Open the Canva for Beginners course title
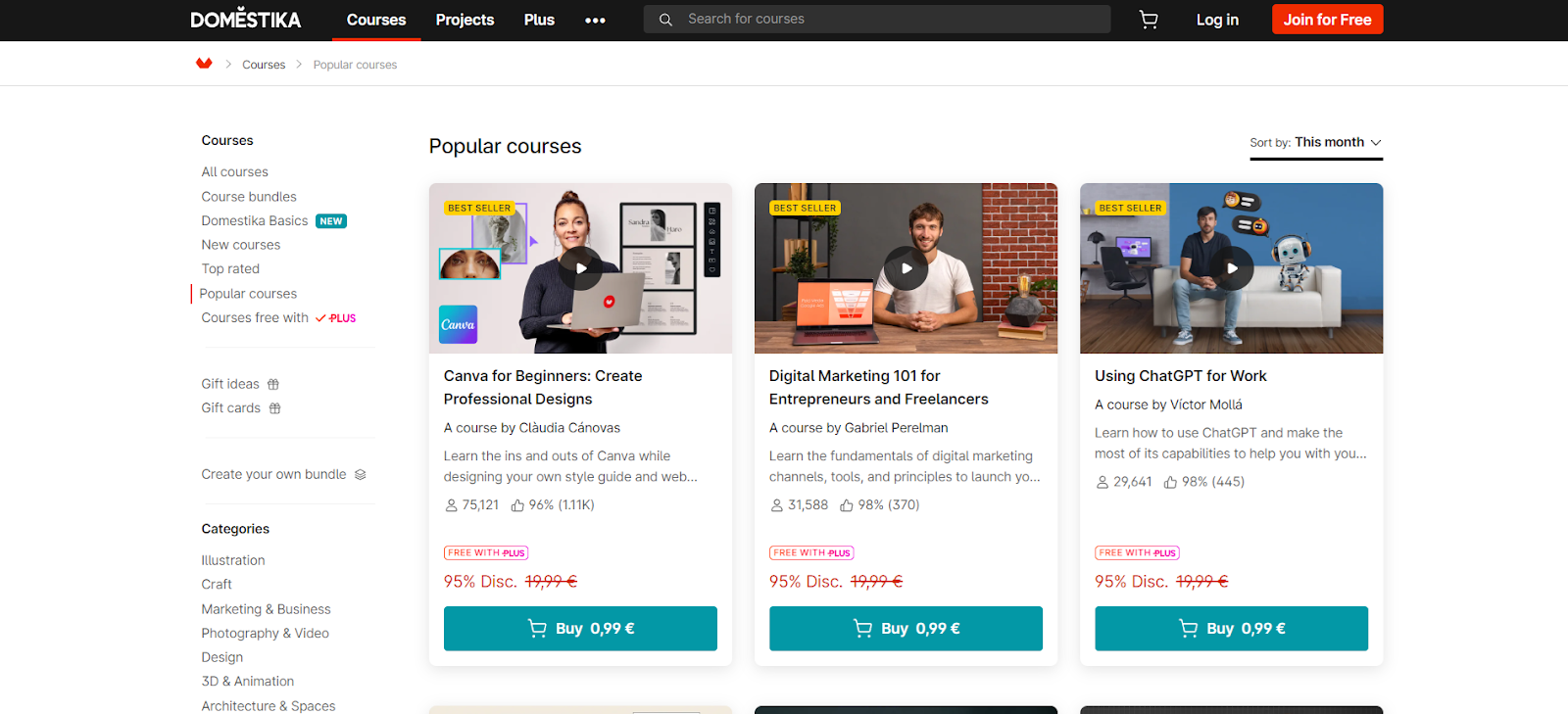 [x=543, y=388]
